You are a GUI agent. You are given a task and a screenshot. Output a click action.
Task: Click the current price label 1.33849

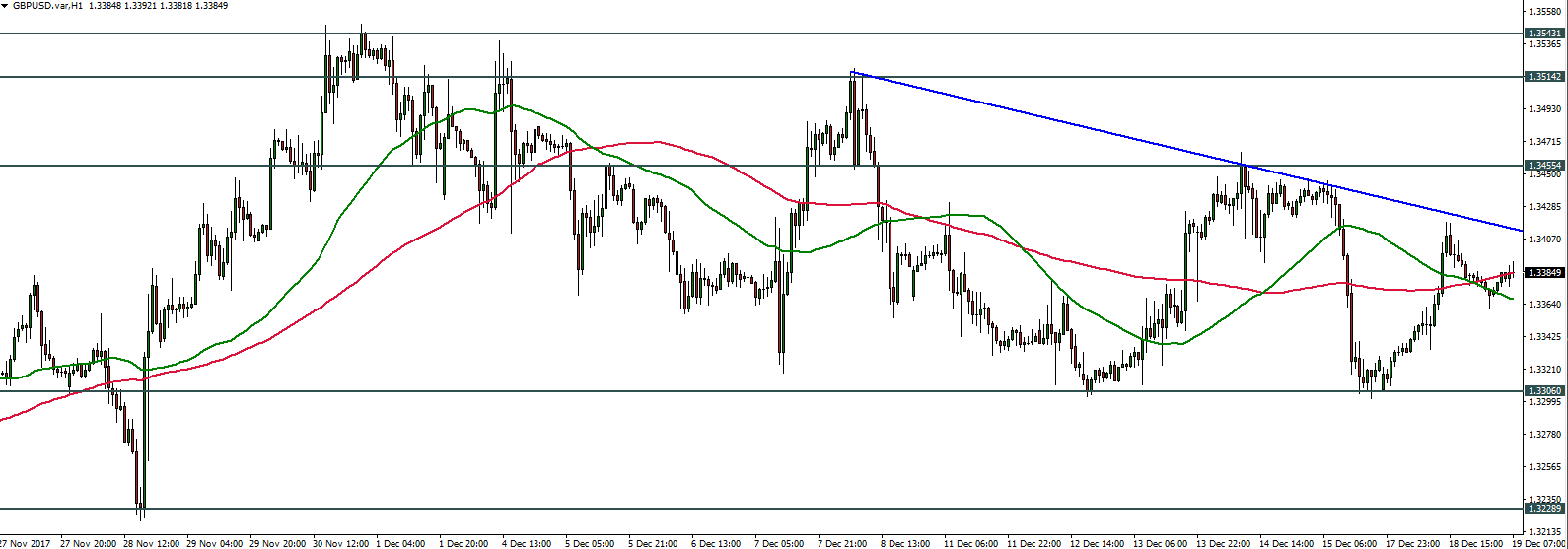[x=1543, y=272]
